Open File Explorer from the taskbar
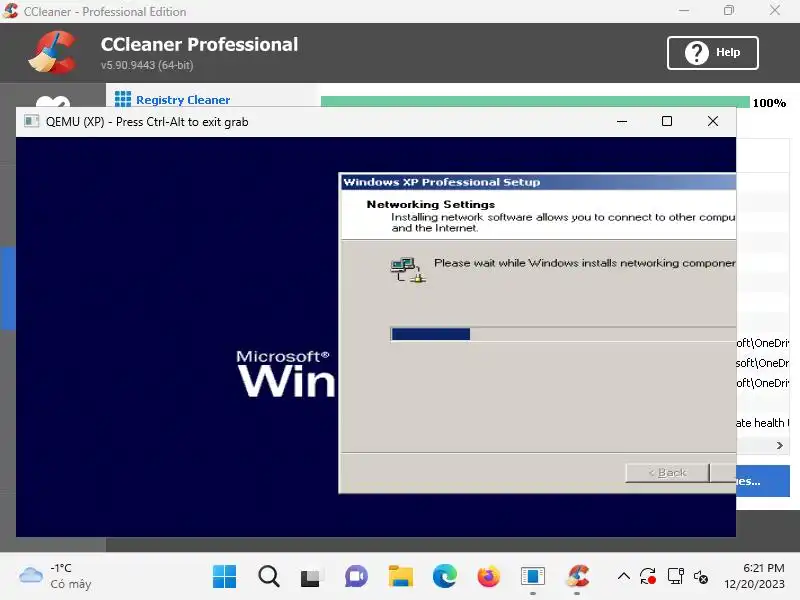This screenshot has width=800, height=600. (401, 577)
